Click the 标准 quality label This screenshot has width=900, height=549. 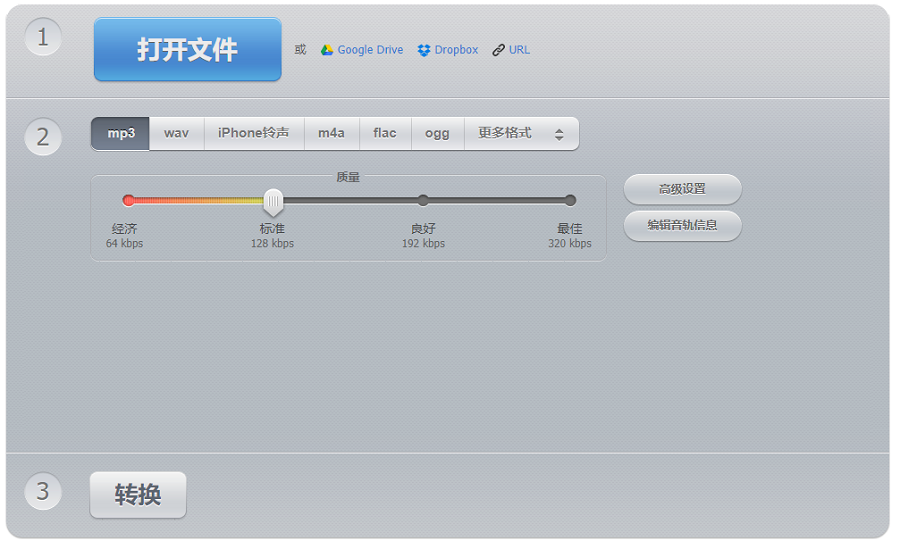[x=272, y=229]
